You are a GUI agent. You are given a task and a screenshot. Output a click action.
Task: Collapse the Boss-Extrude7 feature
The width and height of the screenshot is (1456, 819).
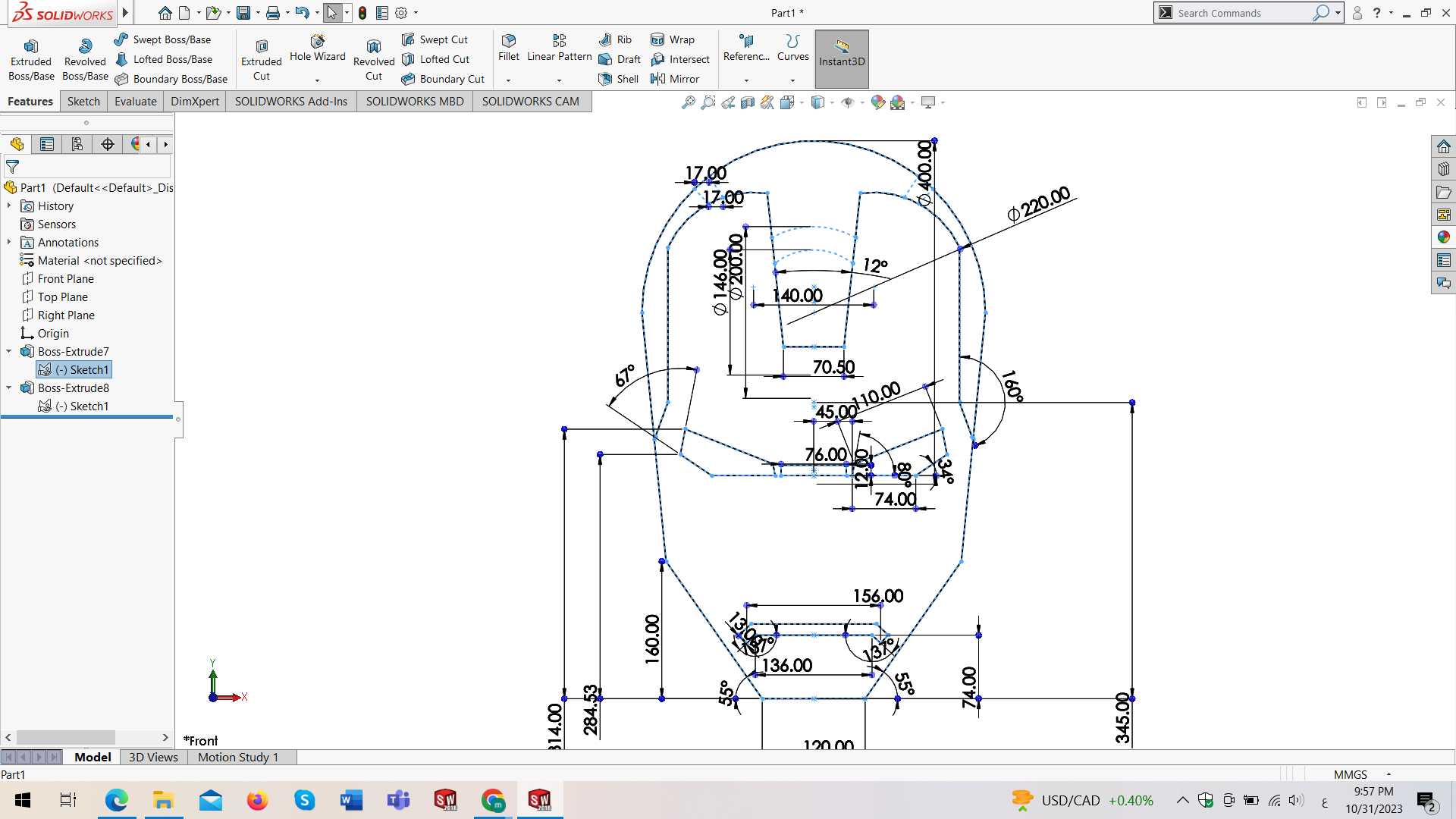click(9, 351)
